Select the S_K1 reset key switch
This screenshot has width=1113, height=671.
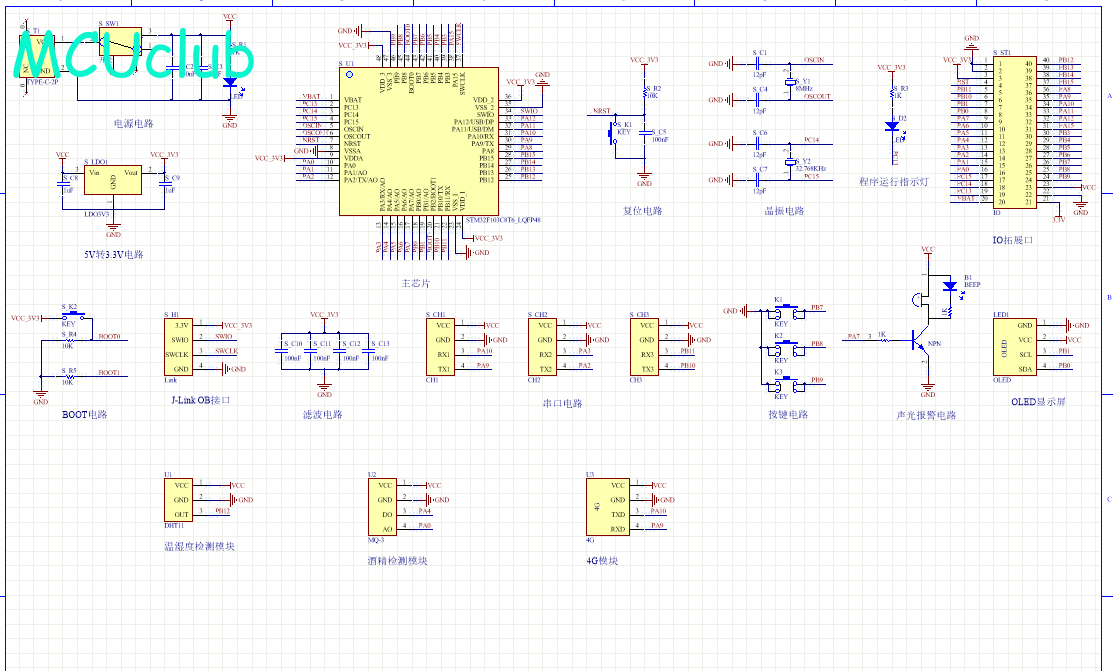click(x=613, y=132)
